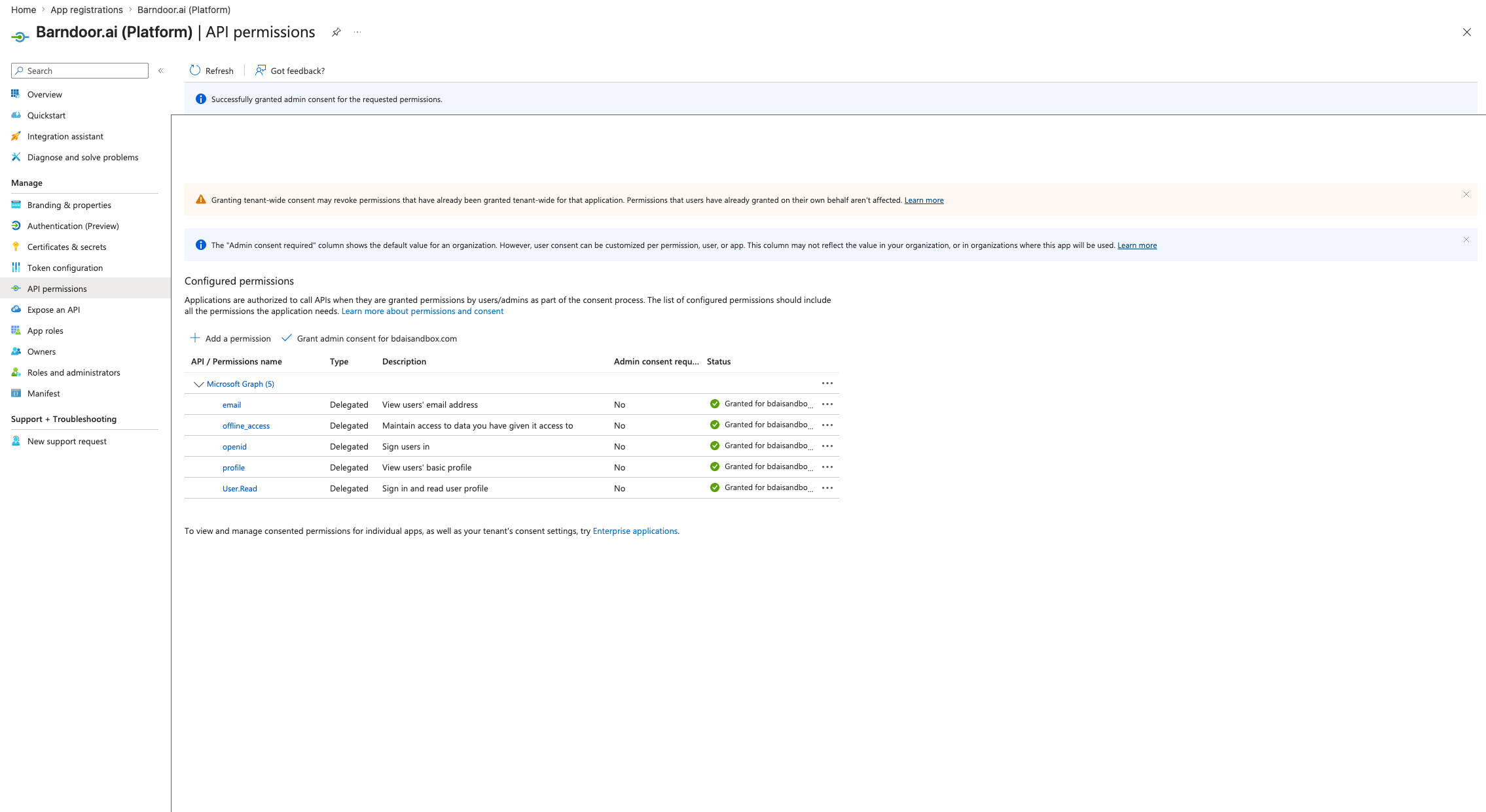Click Add a permission

[x=230, y=338]
